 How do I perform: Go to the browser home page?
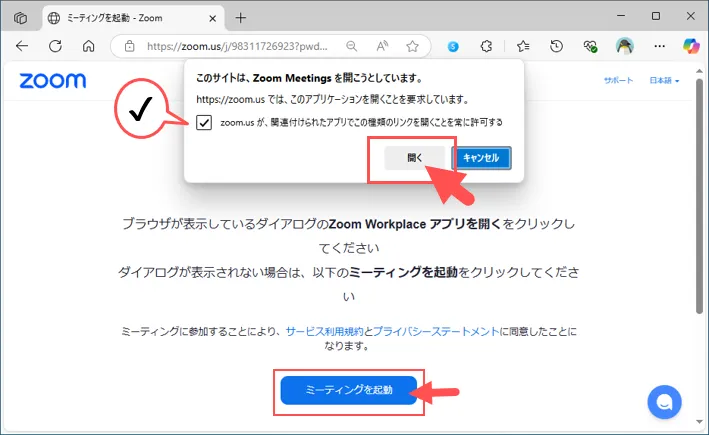pyautogui.click(x=89, y=46)
